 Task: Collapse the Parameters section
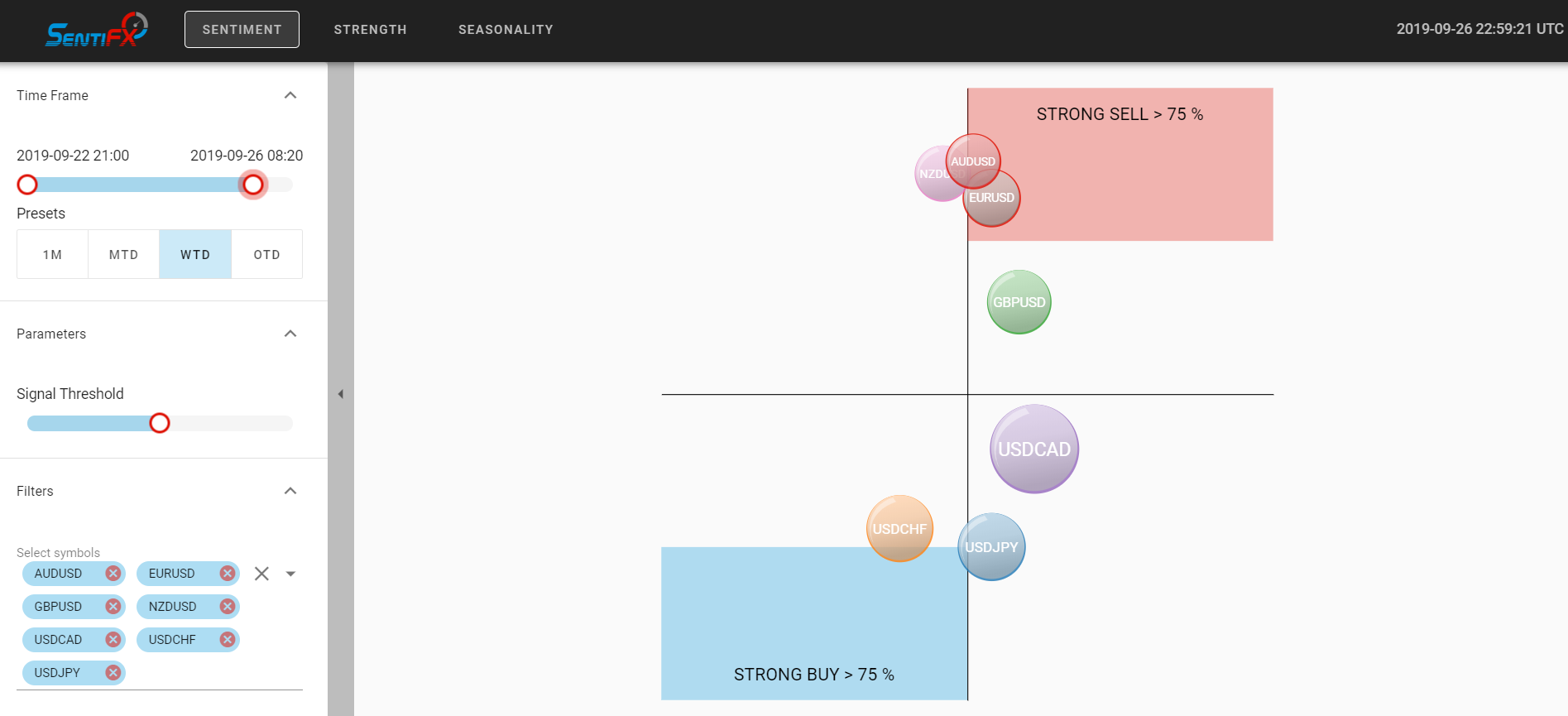pos(290,334)
